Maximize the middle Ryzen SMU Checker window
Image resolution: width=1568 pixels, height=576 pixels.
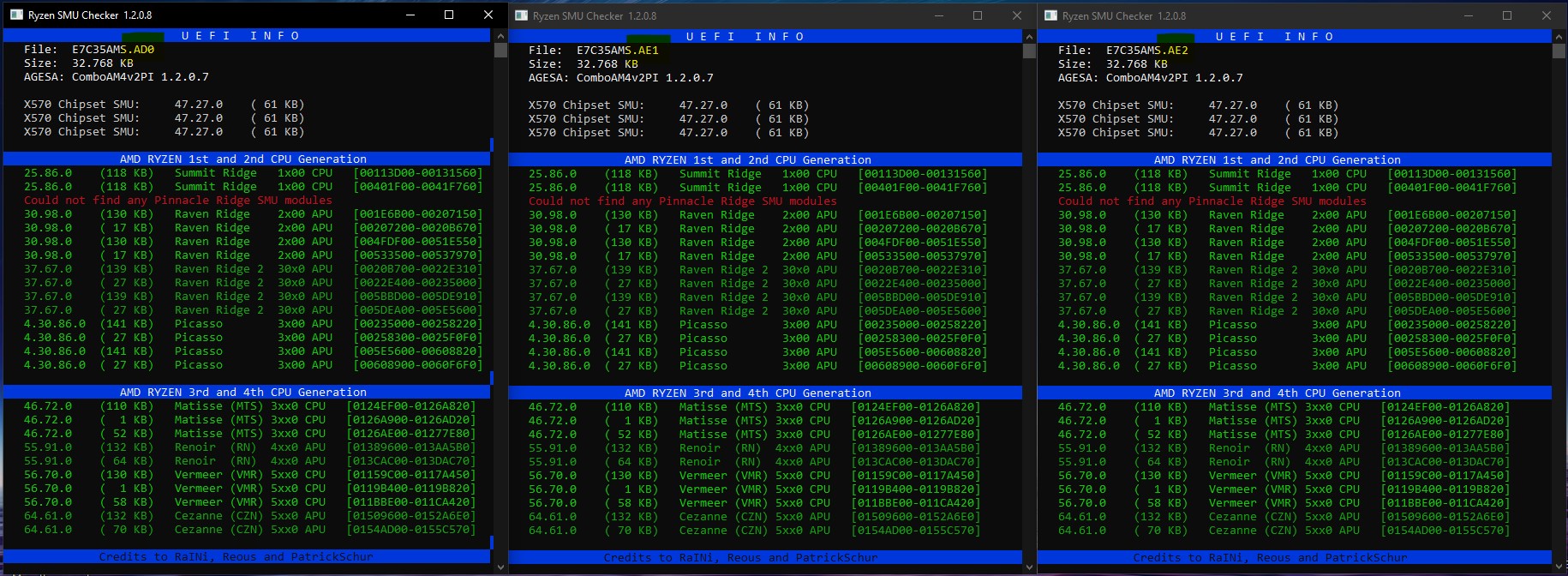978,15
